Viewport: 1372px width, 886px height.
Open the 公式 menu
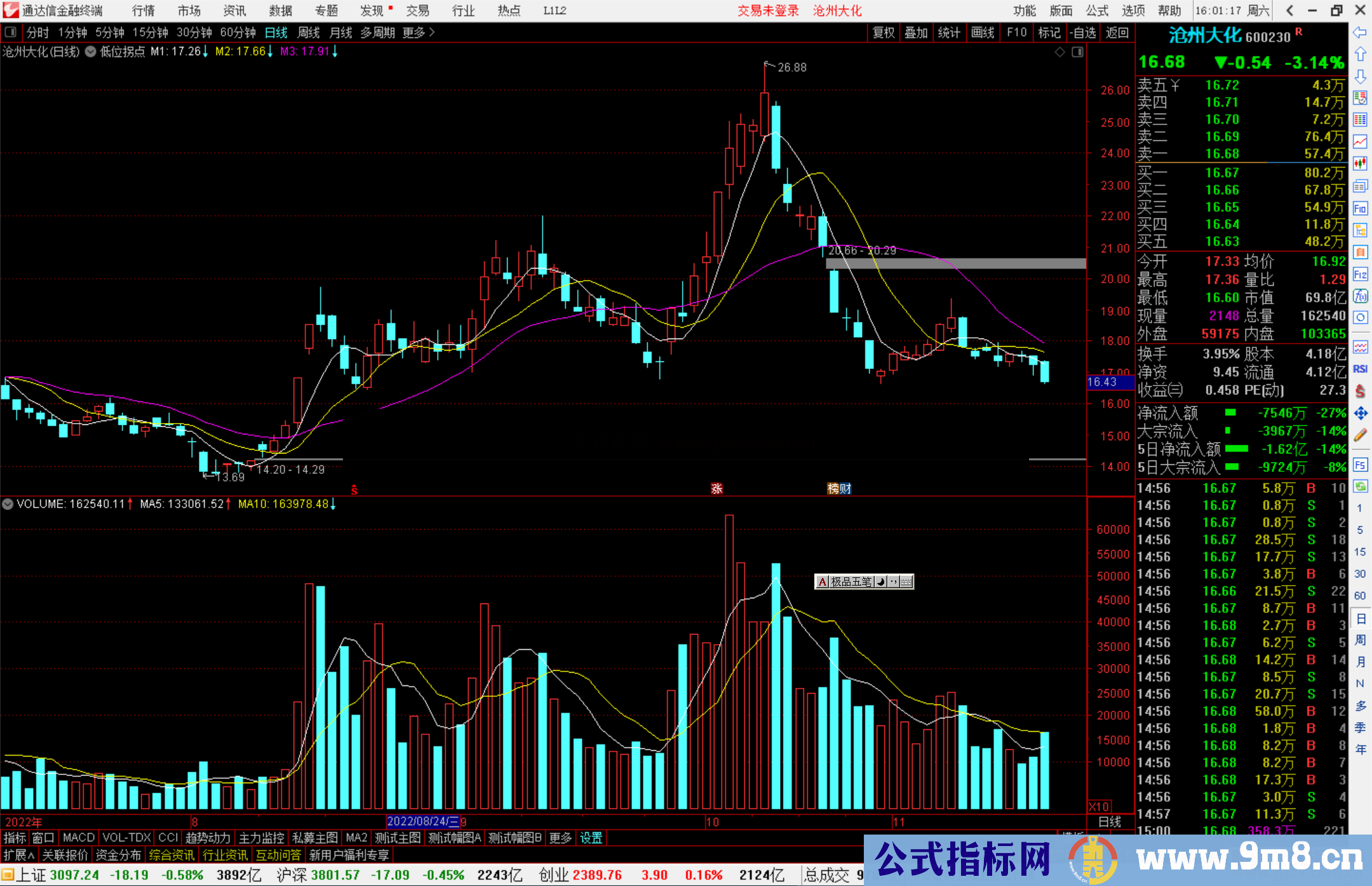[x=1097, y=11]
